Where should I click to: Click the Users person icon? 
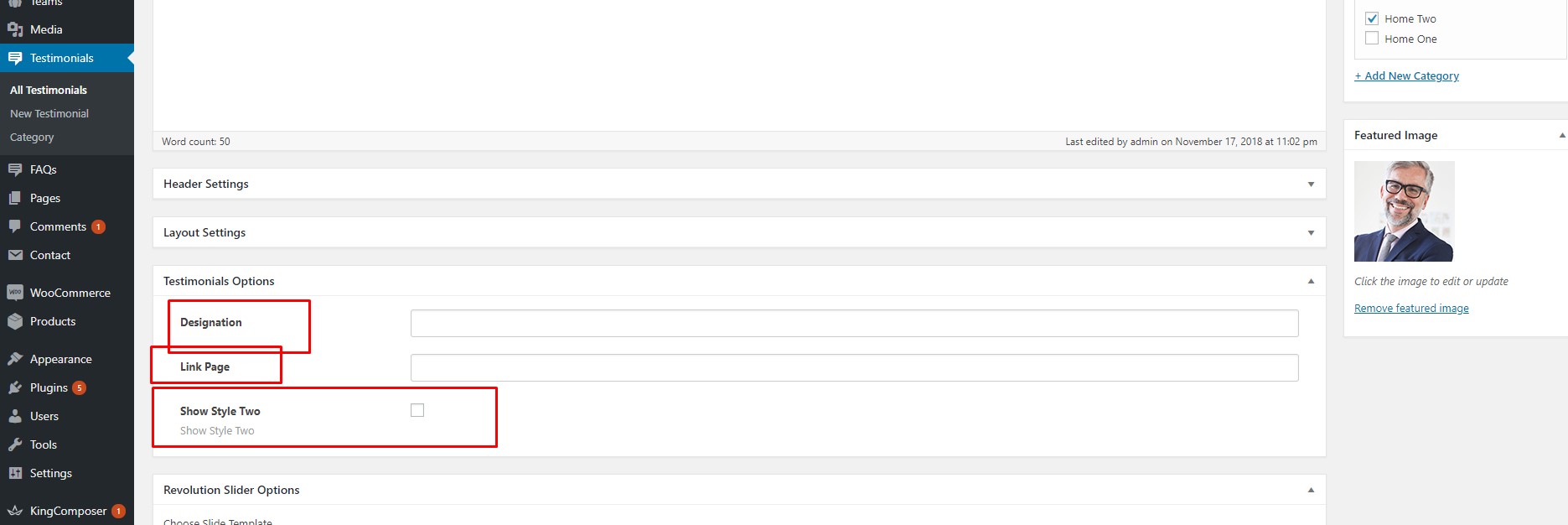pyautogui.click(x=15, y=416)
